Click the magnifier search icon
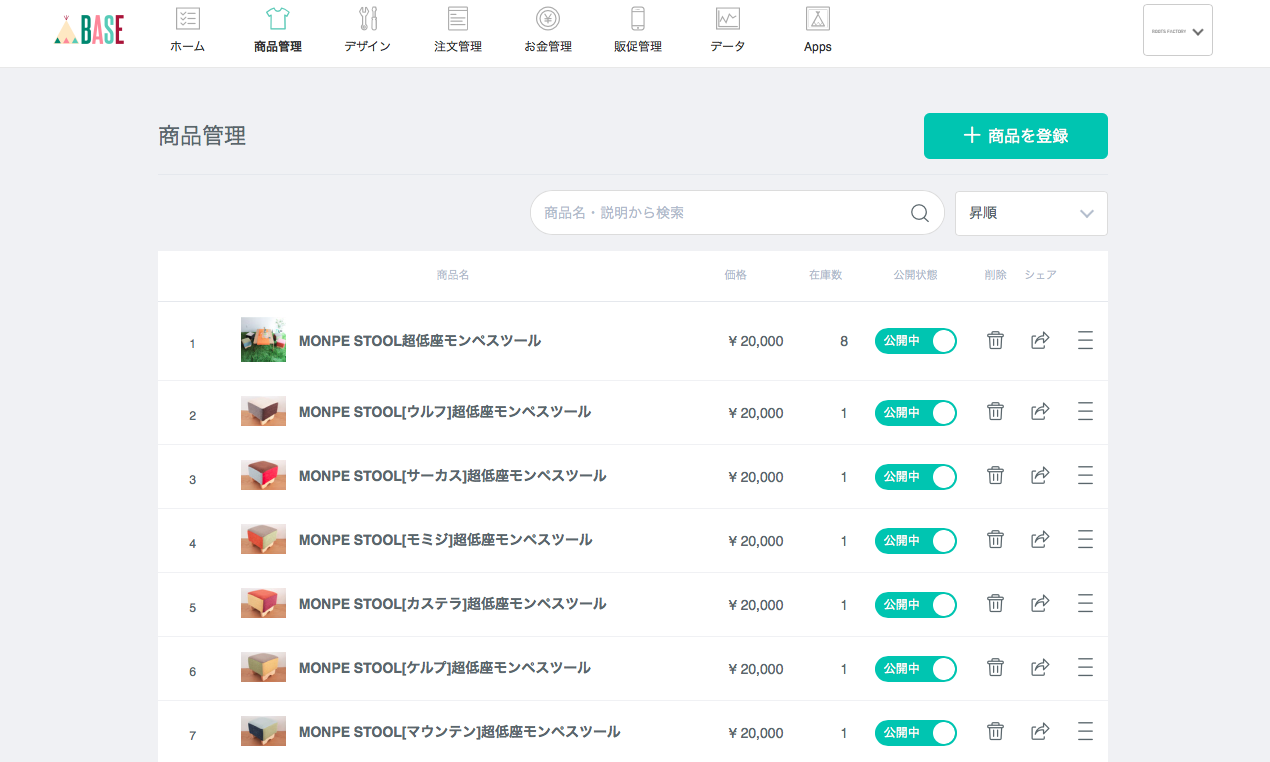 pyautogui.click(x=920, y=213)
